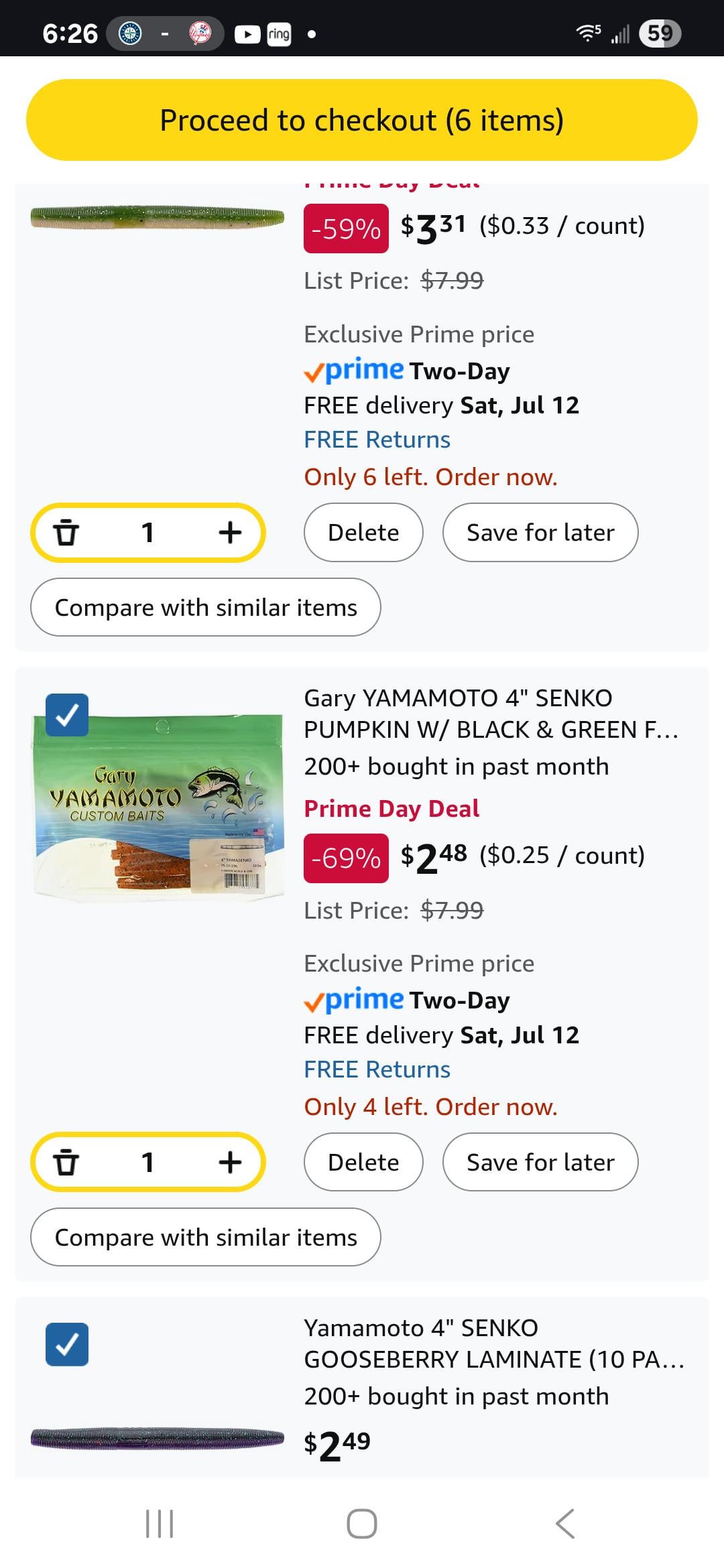Compare the Pumpkin Senko with similar items
This screenshot has height=1568, width=724.
[x=206, y=1237]
